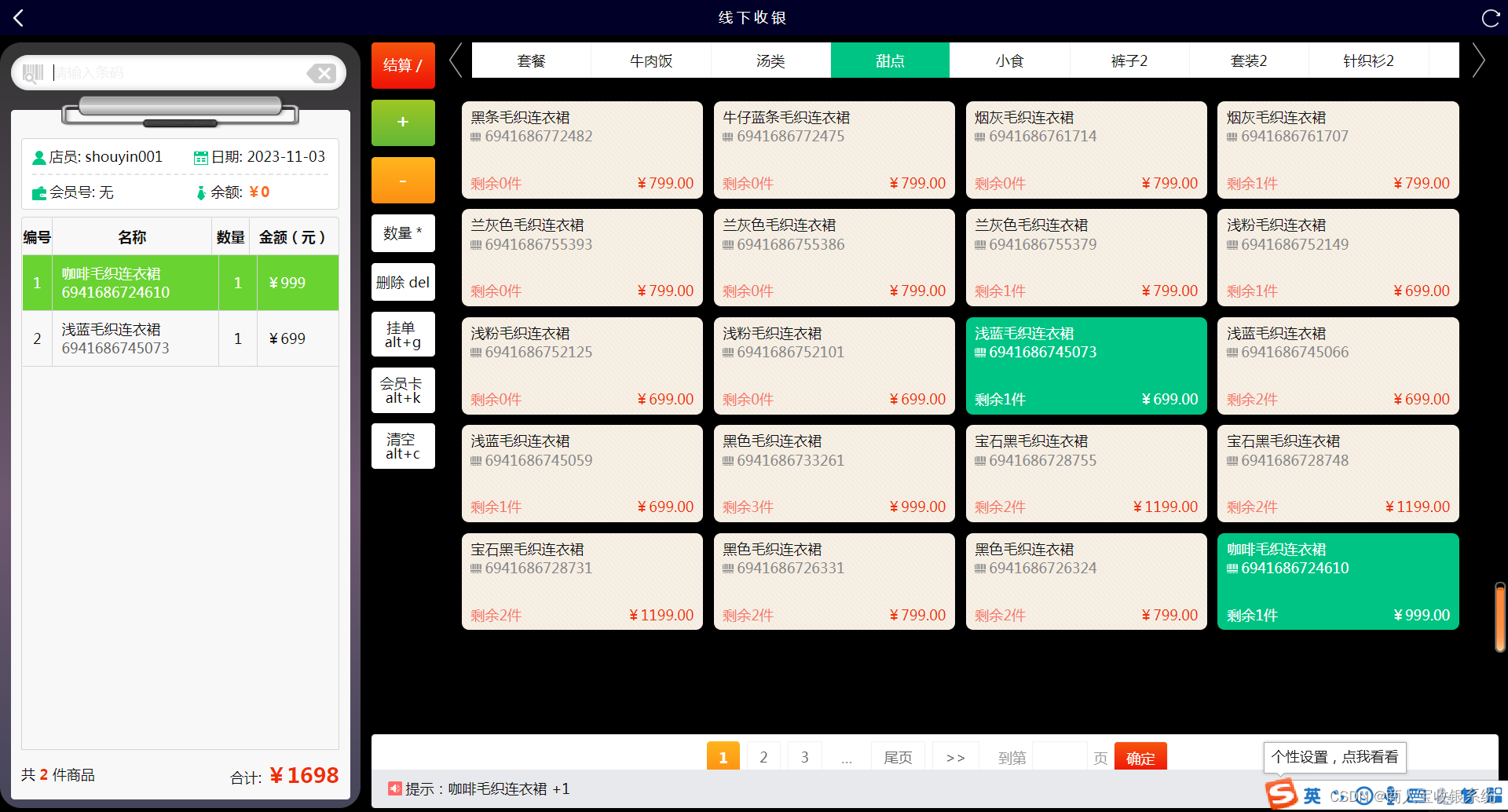Open the 套装2 category tab
Screen dimensions: 1508x812
click(x=1249, y=60)
